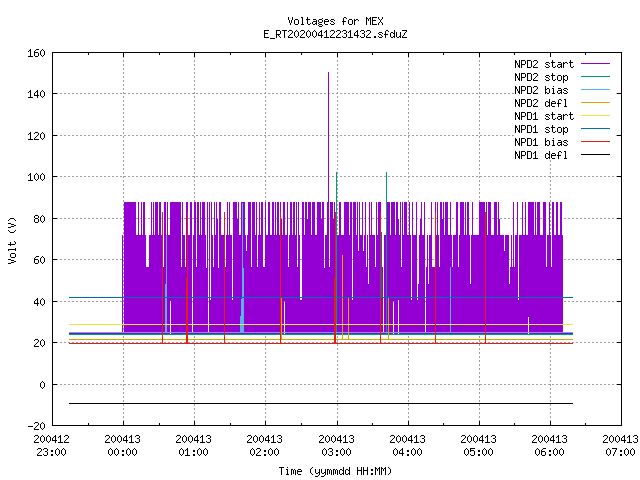This screenshot has width=640, height=480.
Task: Click the 200413 01:00 time tick label
Action: click(x=193, y=446)
